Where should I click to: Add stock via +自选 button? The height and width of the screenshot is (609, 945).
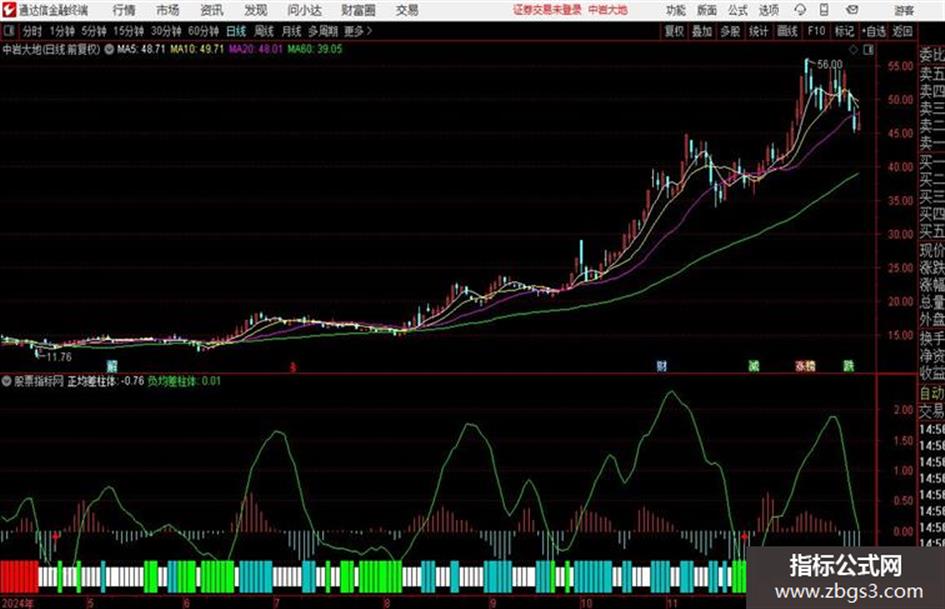click(x=873, y=31)
